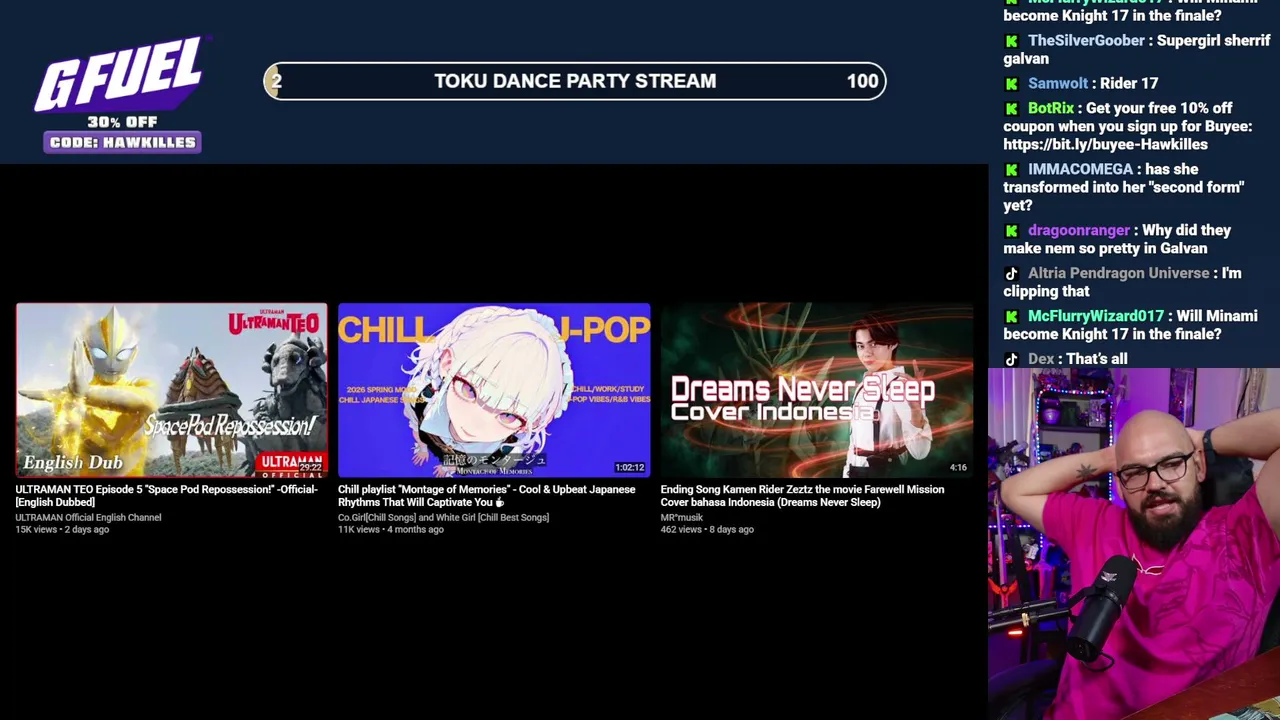Viewport: 1280px width, 720px height.
Task: Click the CODE: HAWKILLES promo badge
Action: click(122, 142)
